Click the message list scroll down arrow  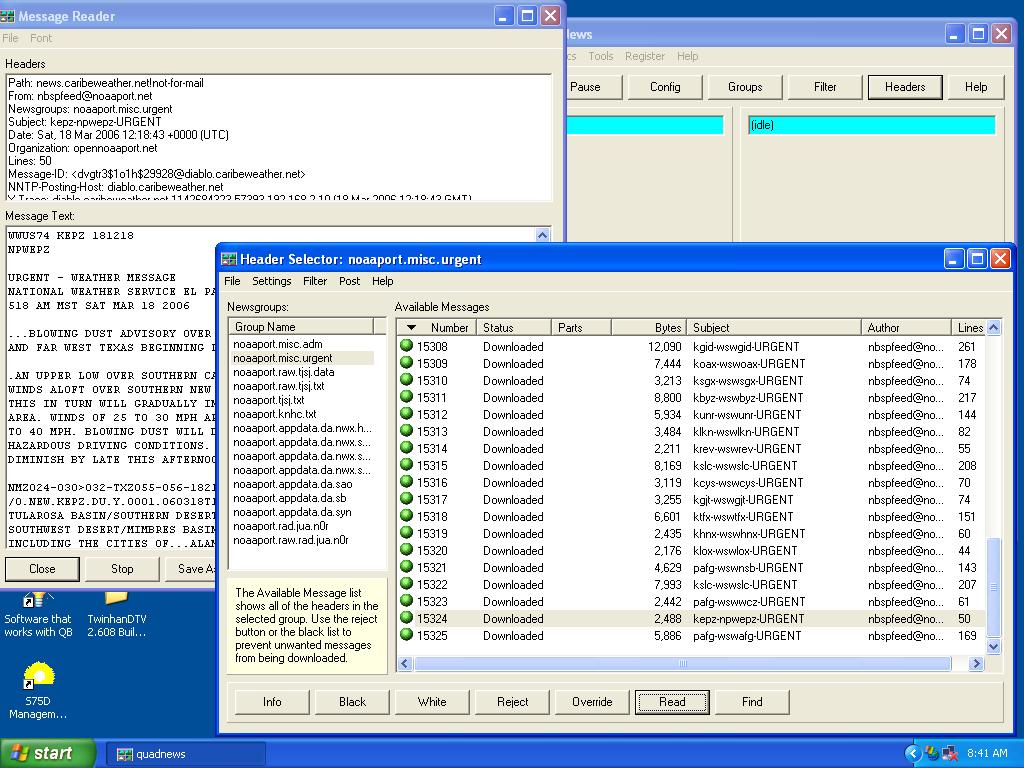click(x=993, y=647)
